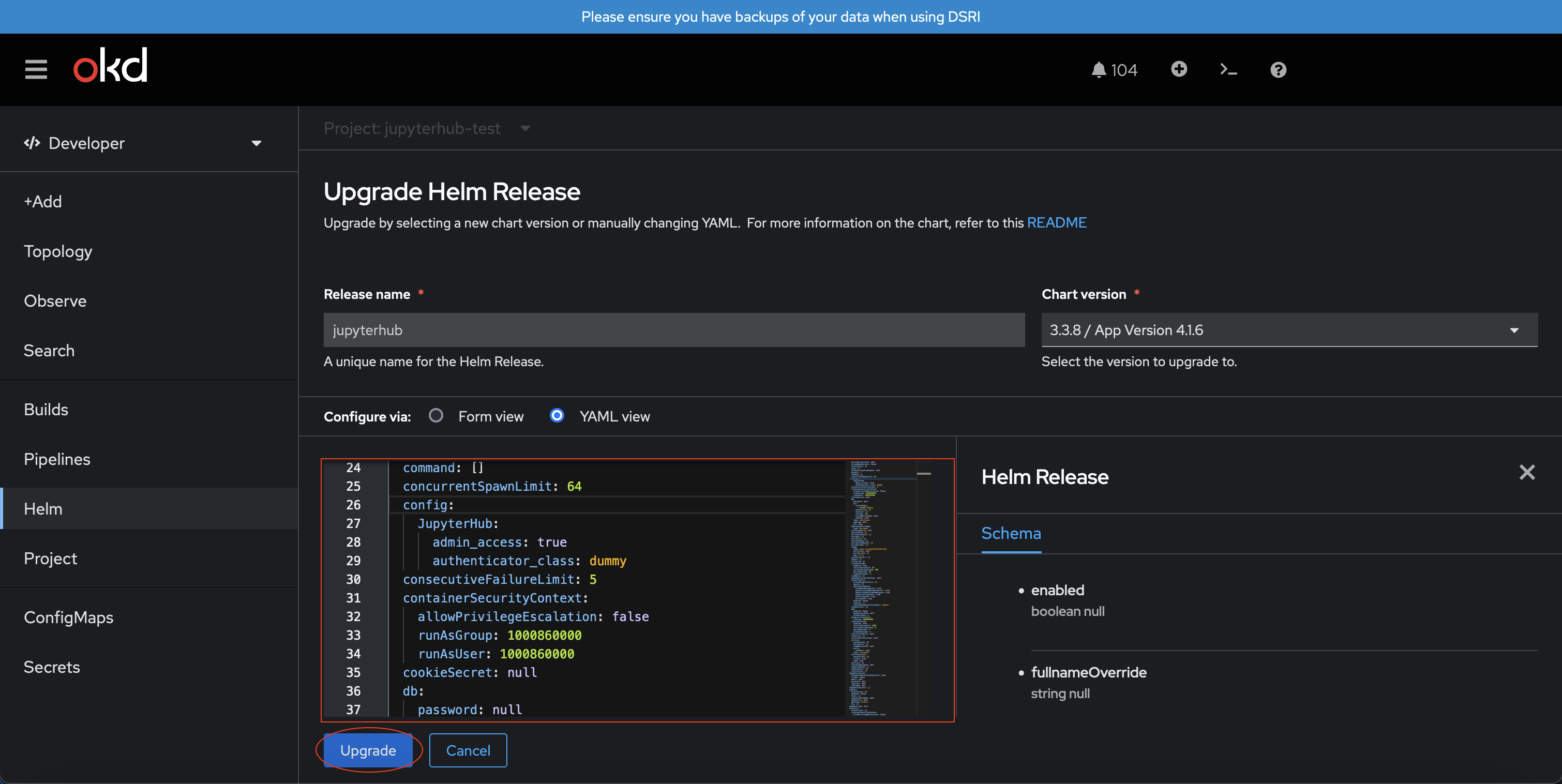The width and height of the screenshot is (1562, 784).
Task: Open ConfigMaps in sidebar
Action: point(149,617)
